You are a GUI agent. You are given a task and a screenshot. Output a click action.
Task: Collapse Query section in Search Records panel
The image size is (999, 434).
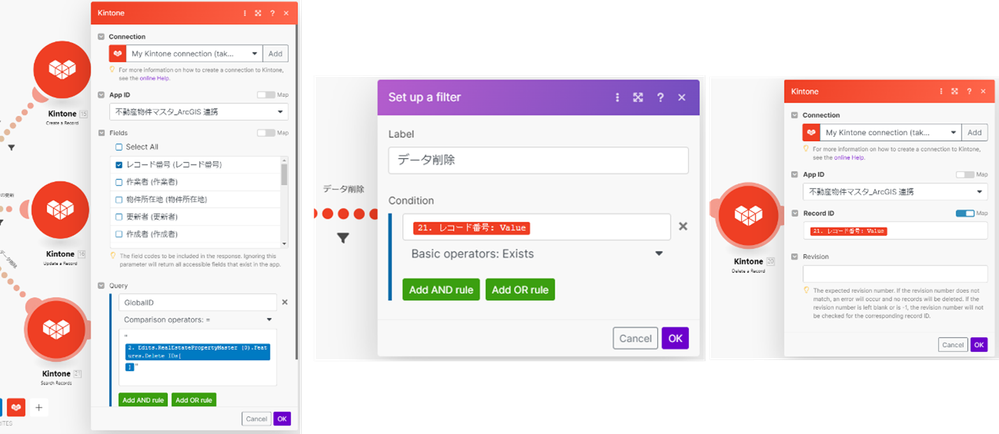101,286
